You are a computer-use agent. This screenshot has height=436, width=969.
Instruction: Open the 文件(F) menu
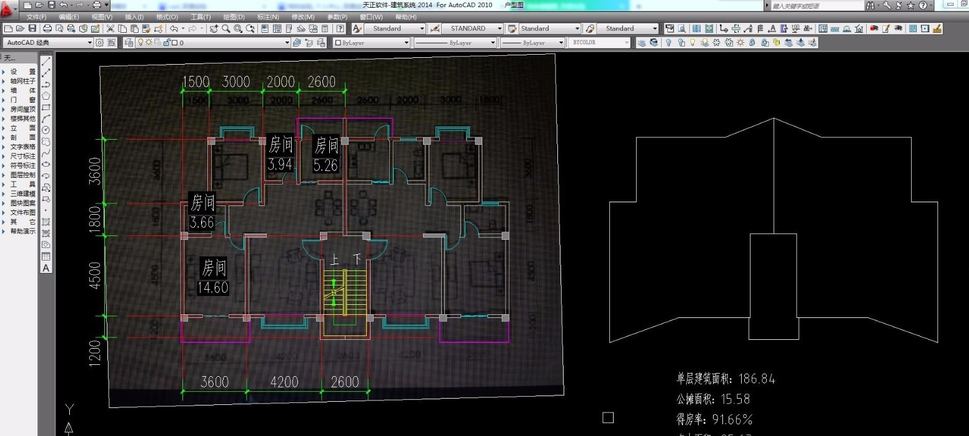[x=35, y=17]
